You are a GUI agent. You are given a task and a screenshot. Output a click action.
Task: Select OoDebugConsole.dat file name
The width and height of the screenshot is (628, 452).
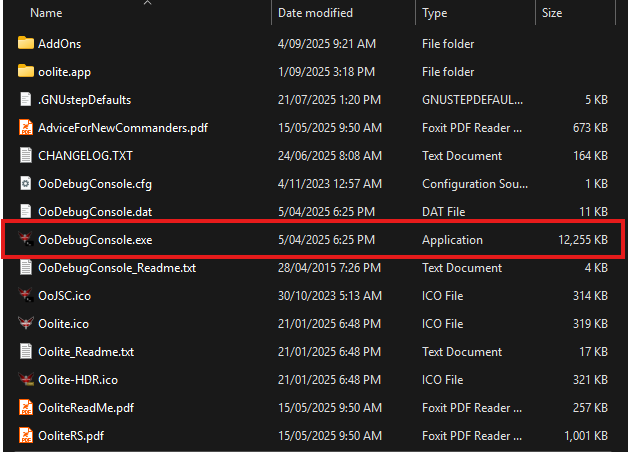pos(95,212)
